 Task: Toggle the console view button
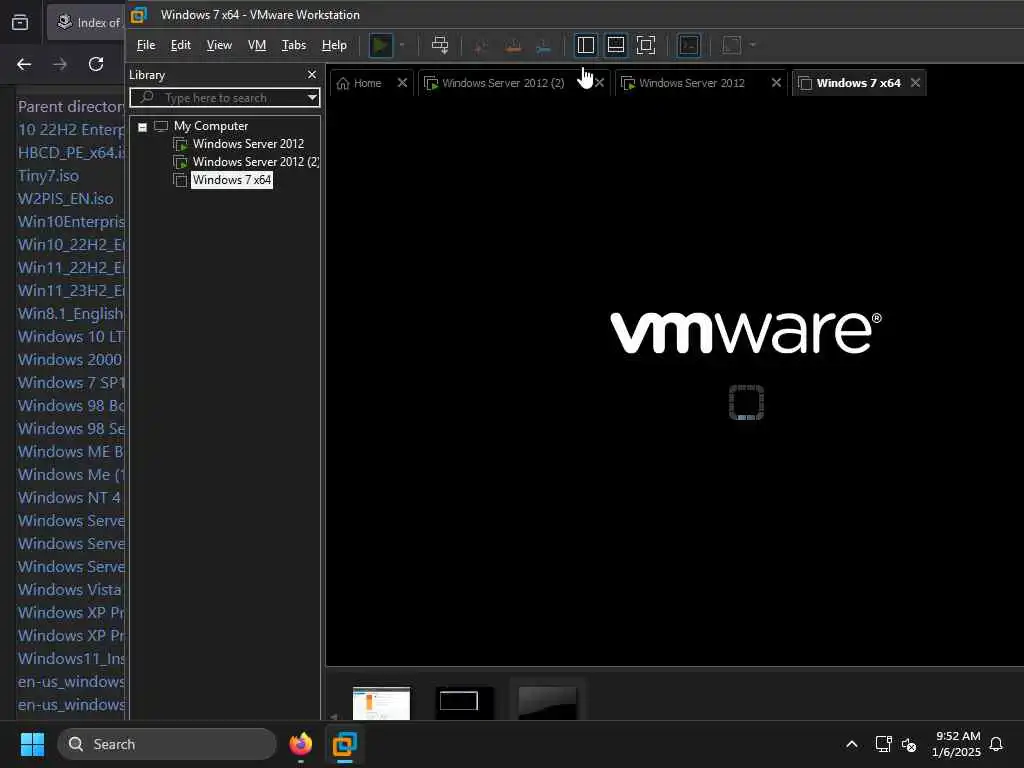(689, 45)
